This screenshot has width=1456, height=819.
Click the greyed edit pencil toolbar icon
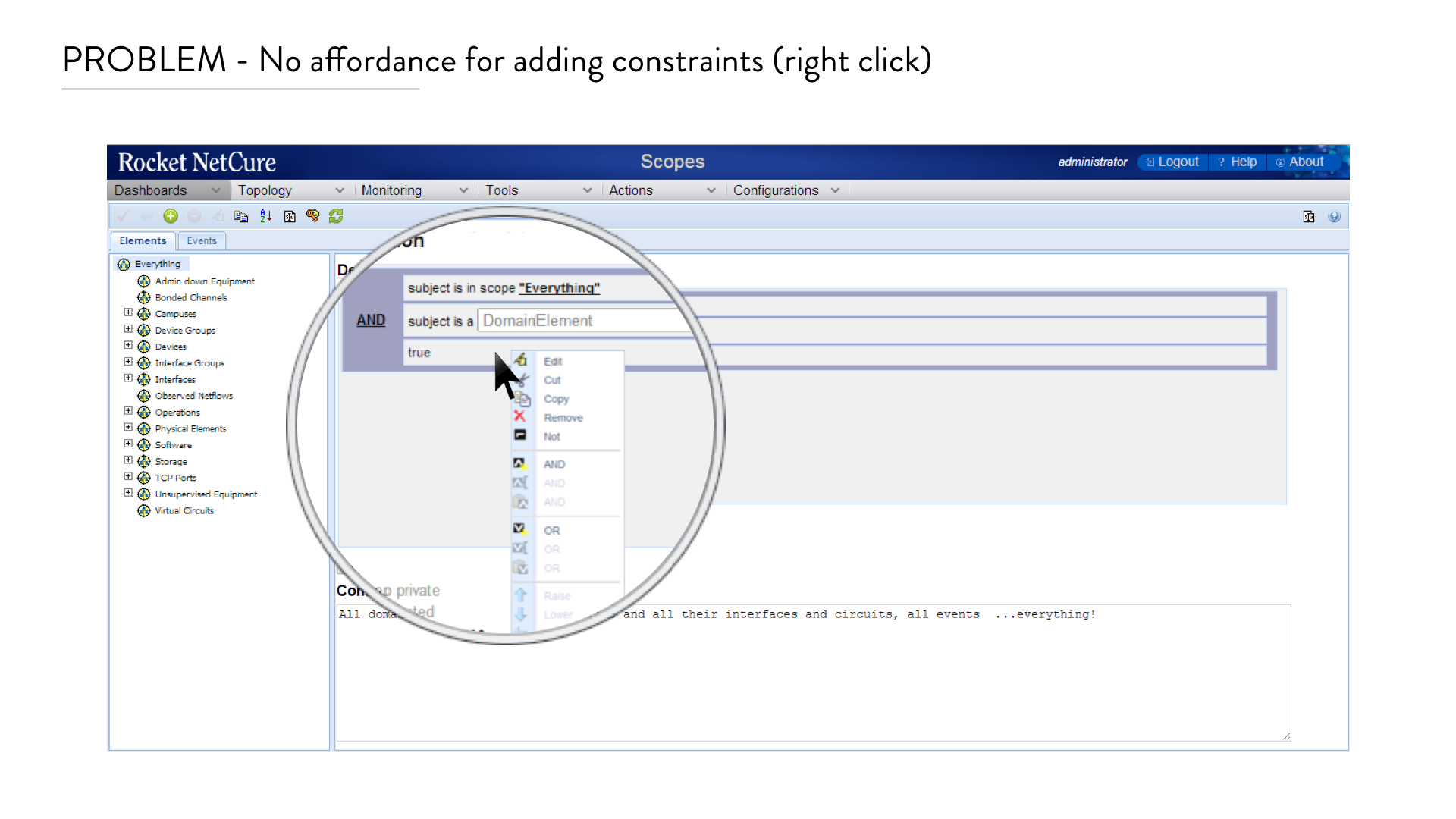[218, 217]
